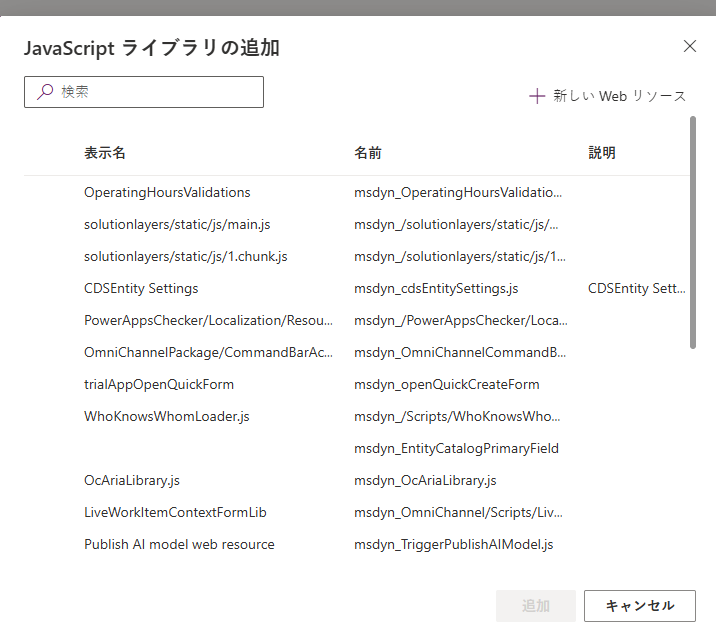This screenshot has width=716, height=637.
Task: Click the 追加 add button
Action: click(536, 605)
